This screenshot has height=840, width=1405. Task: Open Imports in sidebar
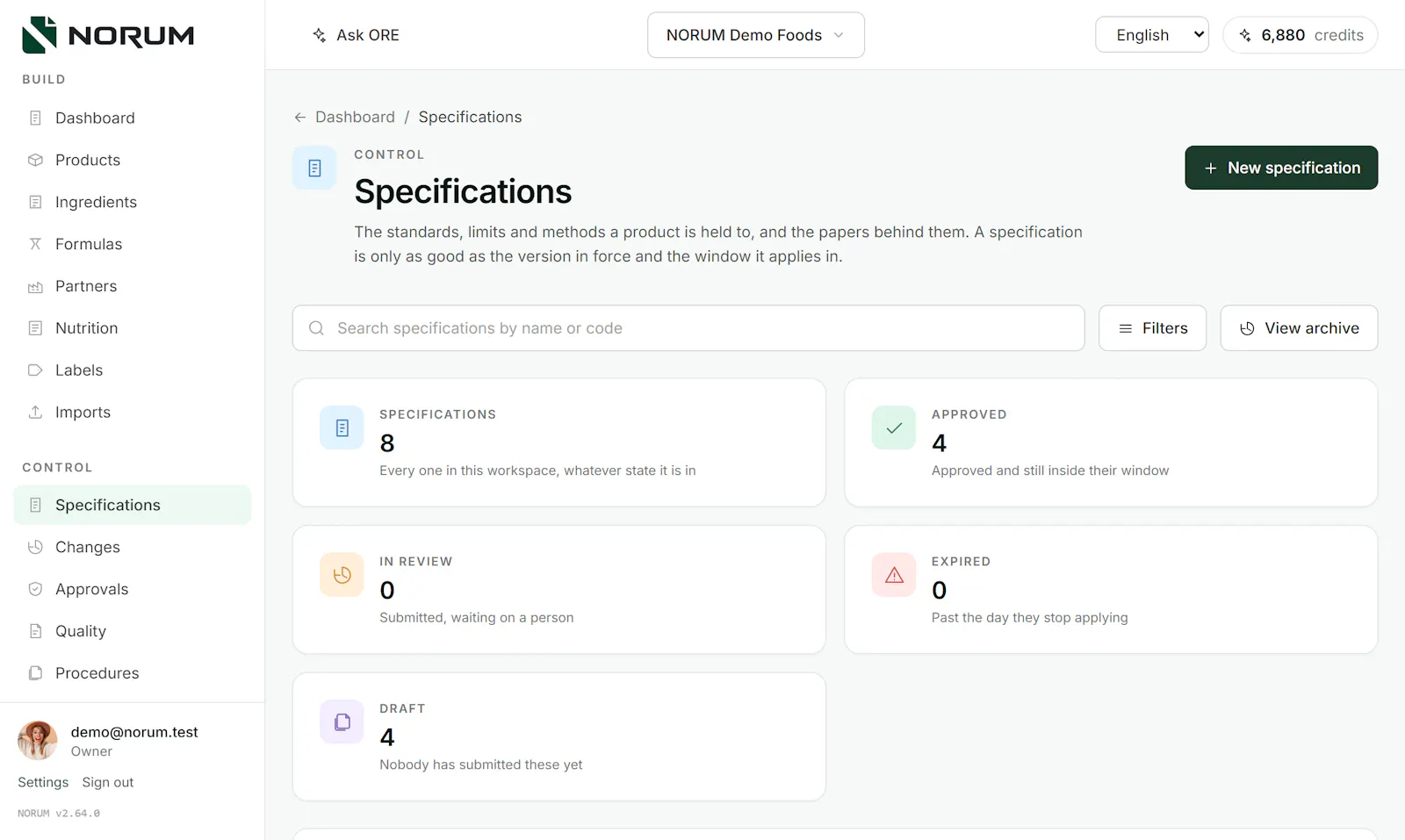point(133,413)
